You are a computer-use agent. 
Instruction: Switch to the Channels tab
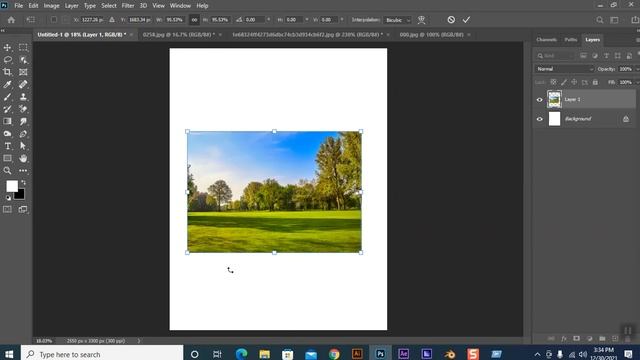pos(547,40)
